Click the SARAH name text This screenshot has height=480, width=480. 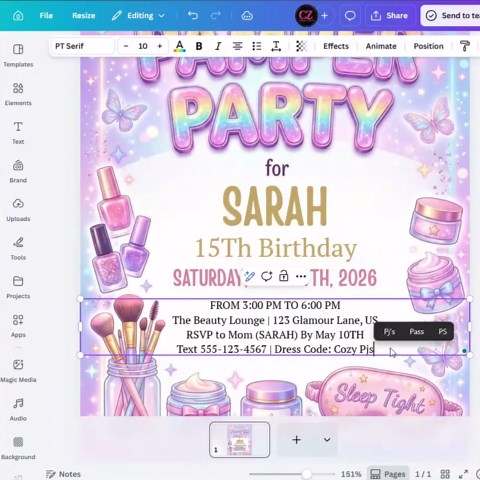[275, 207]
